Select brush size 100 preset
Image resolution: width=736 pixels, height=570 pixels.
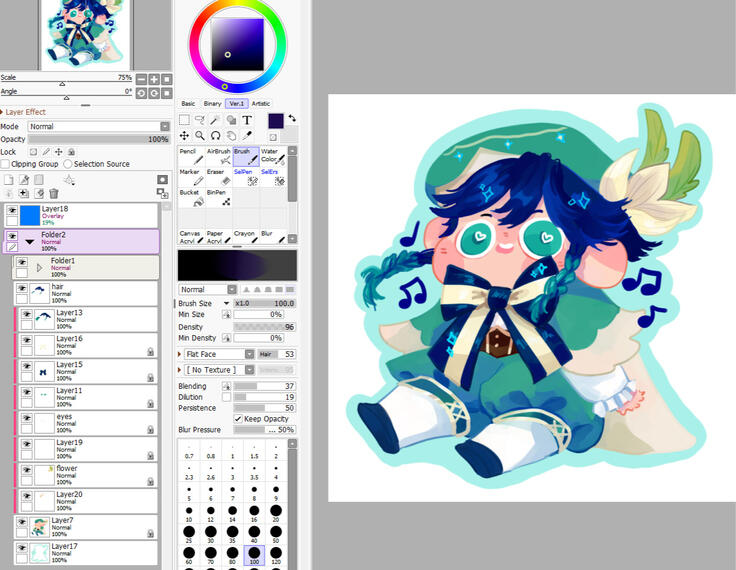(x=254, y=555)
